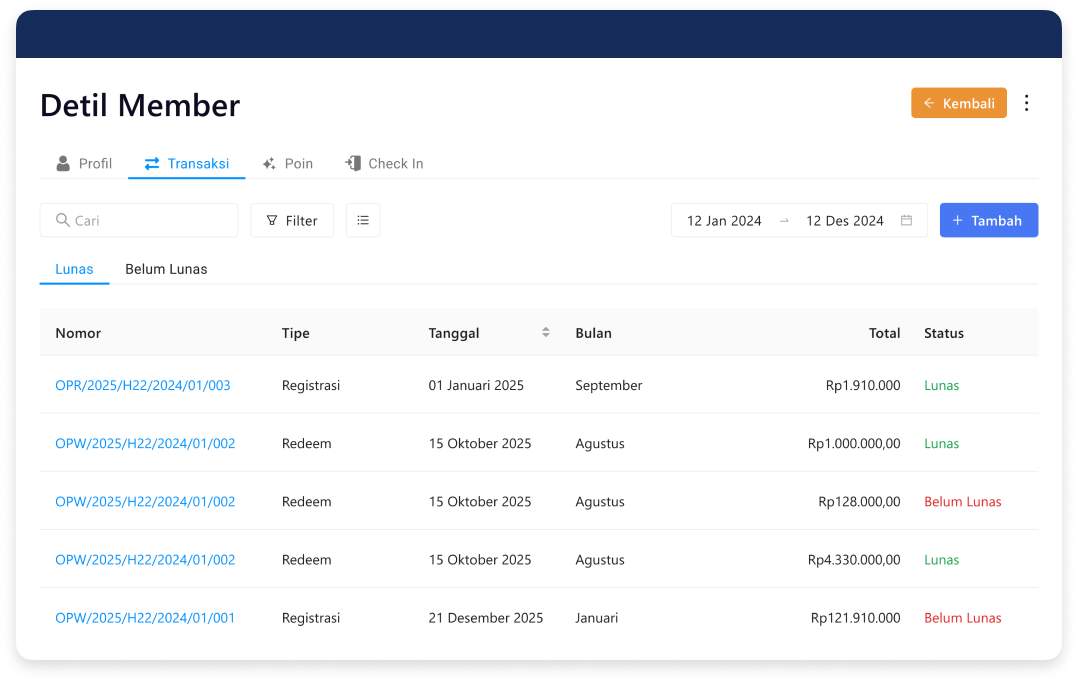Click the Detil Member page title

click(x=140, y=105)
